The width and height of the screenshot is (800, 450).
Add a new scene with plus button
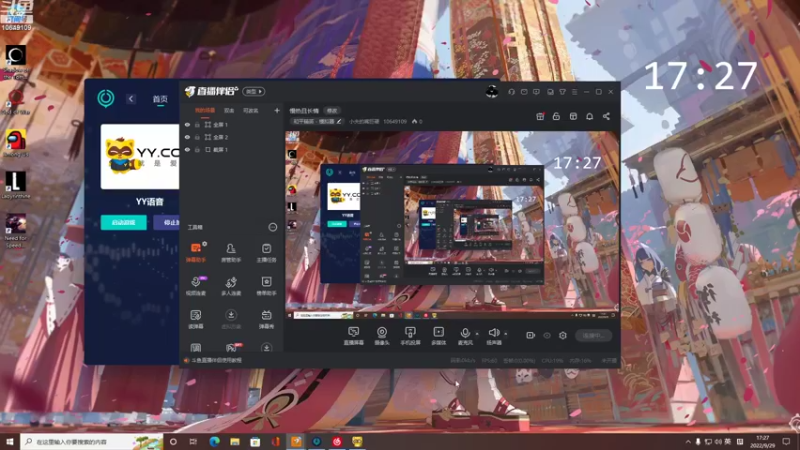[x=277, y=110]
